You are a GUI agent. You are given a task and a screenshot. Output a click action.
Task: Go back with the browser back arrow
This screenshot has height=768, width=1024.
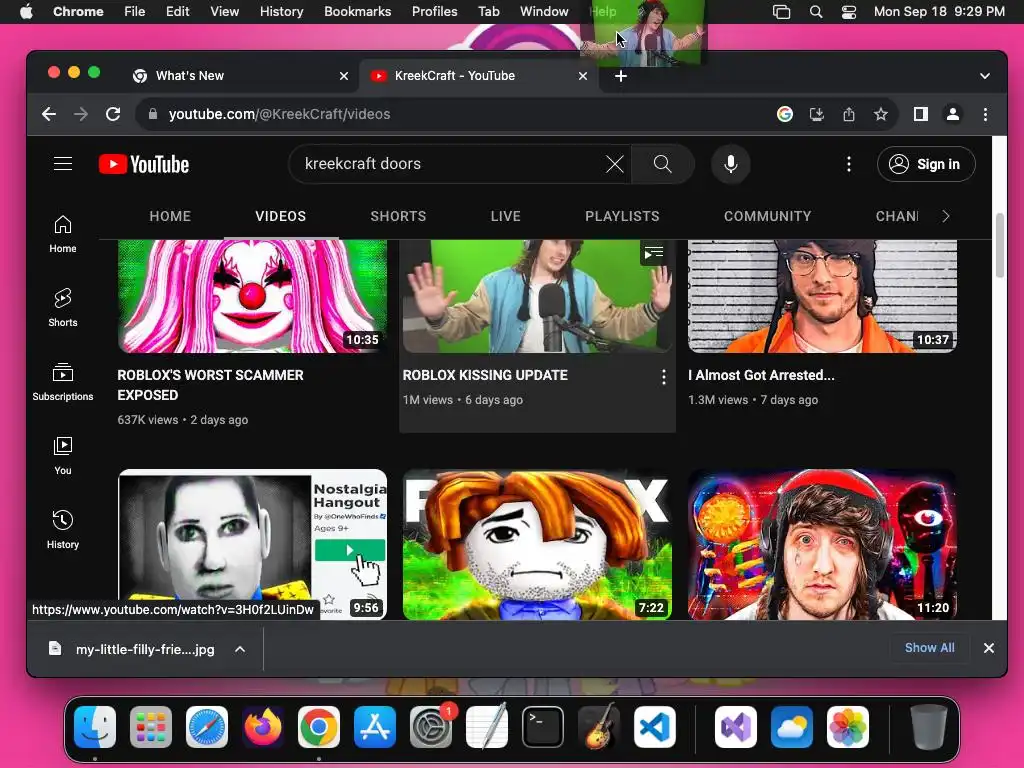point(49,114)
